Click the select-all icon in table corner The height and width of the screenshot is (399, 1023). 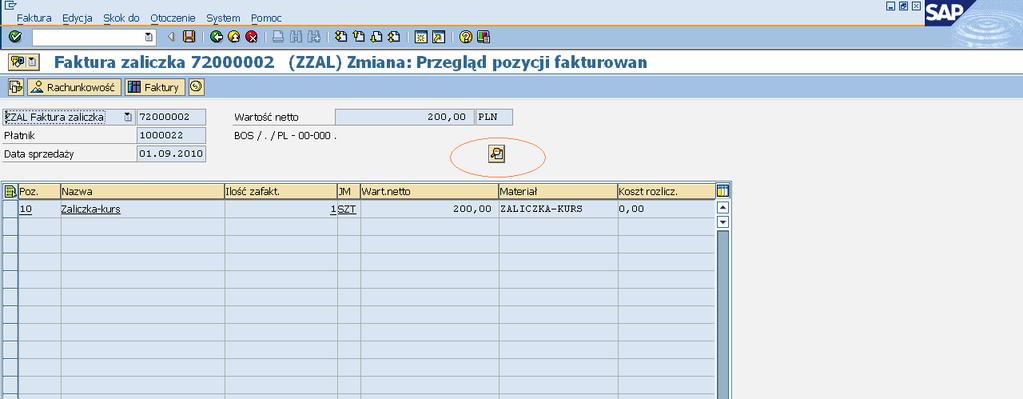pyautogui.click(x=10, y=192)
